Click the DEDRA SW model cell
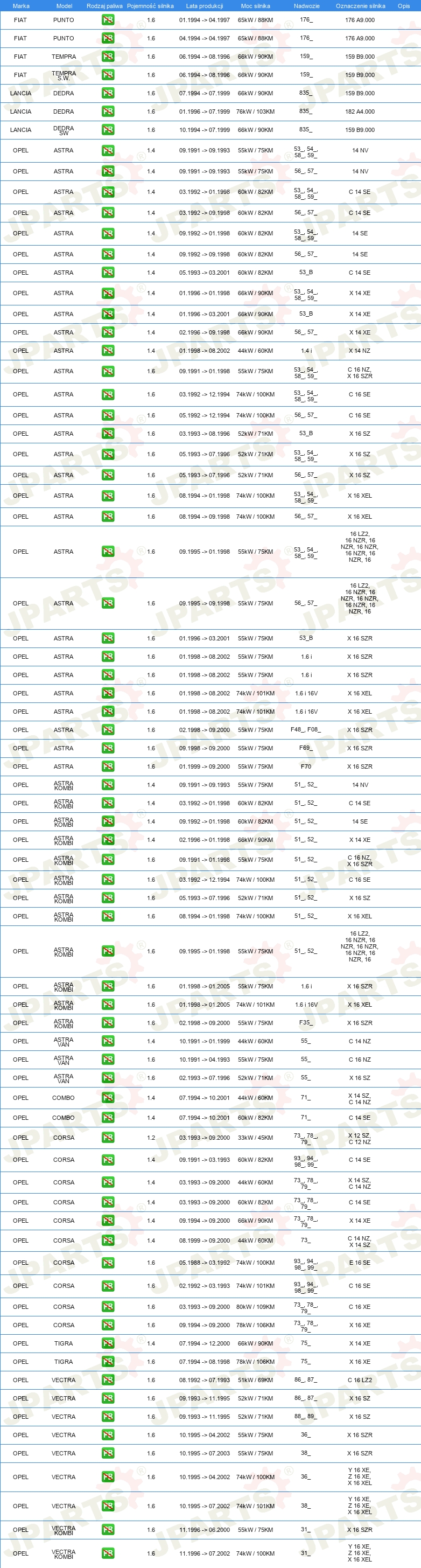 pos(64,130)
